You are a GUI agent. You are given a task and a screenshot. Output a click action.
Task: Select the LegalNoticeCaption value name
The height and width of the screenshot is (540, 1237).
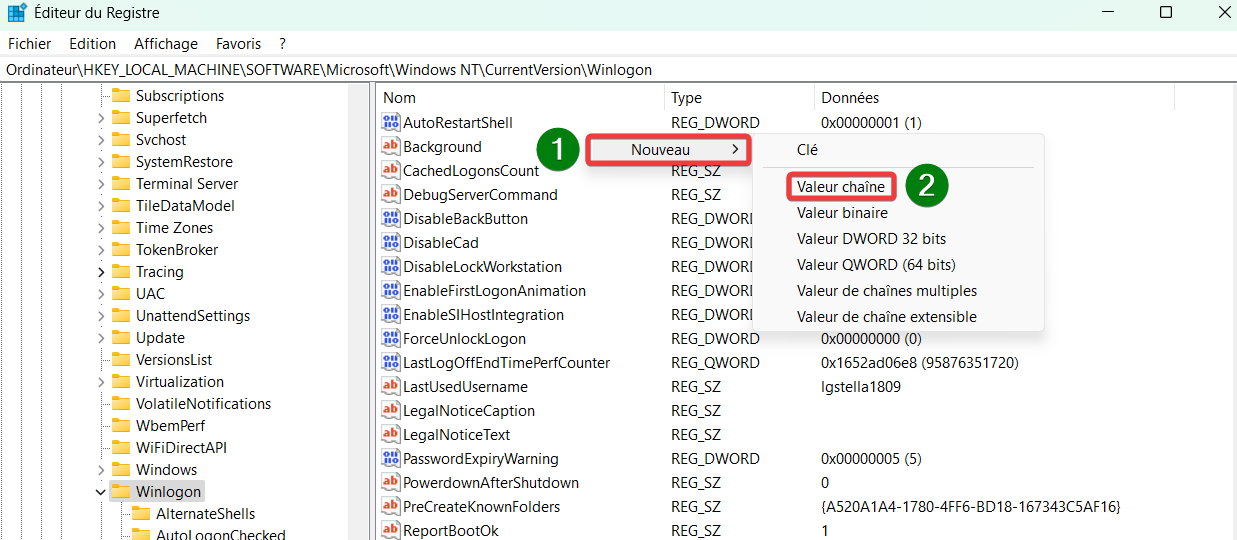[468, 411]
